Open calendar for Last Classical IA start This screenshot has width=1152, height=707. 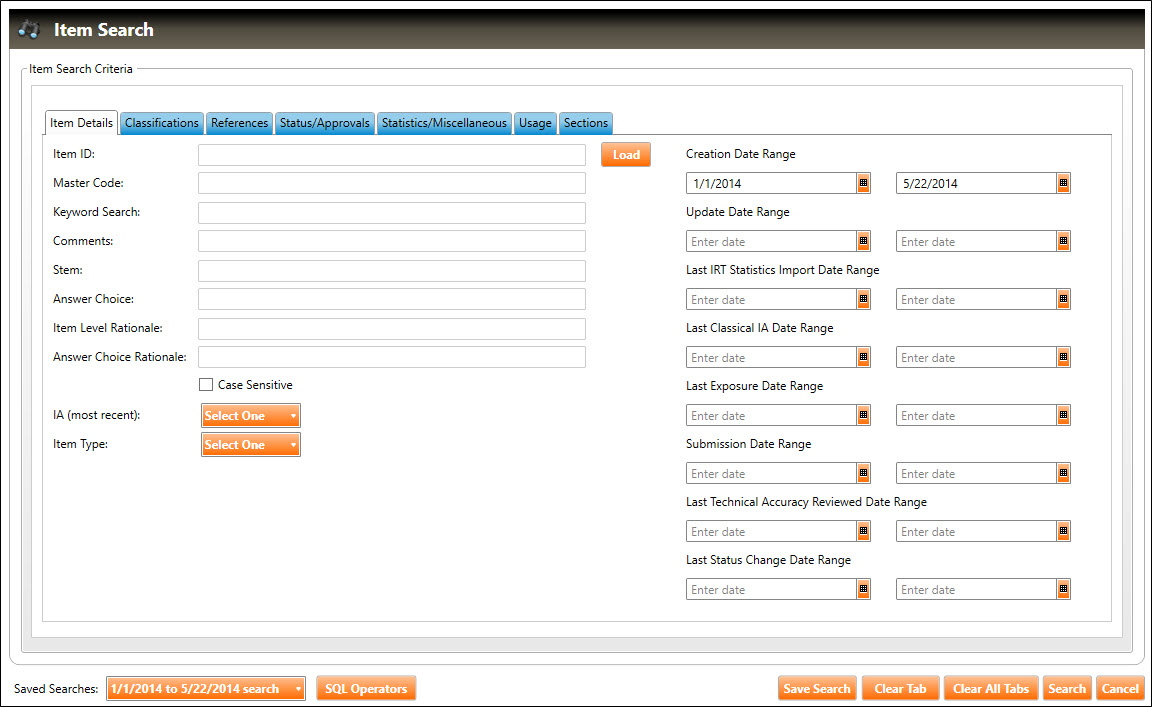[863, 358]
